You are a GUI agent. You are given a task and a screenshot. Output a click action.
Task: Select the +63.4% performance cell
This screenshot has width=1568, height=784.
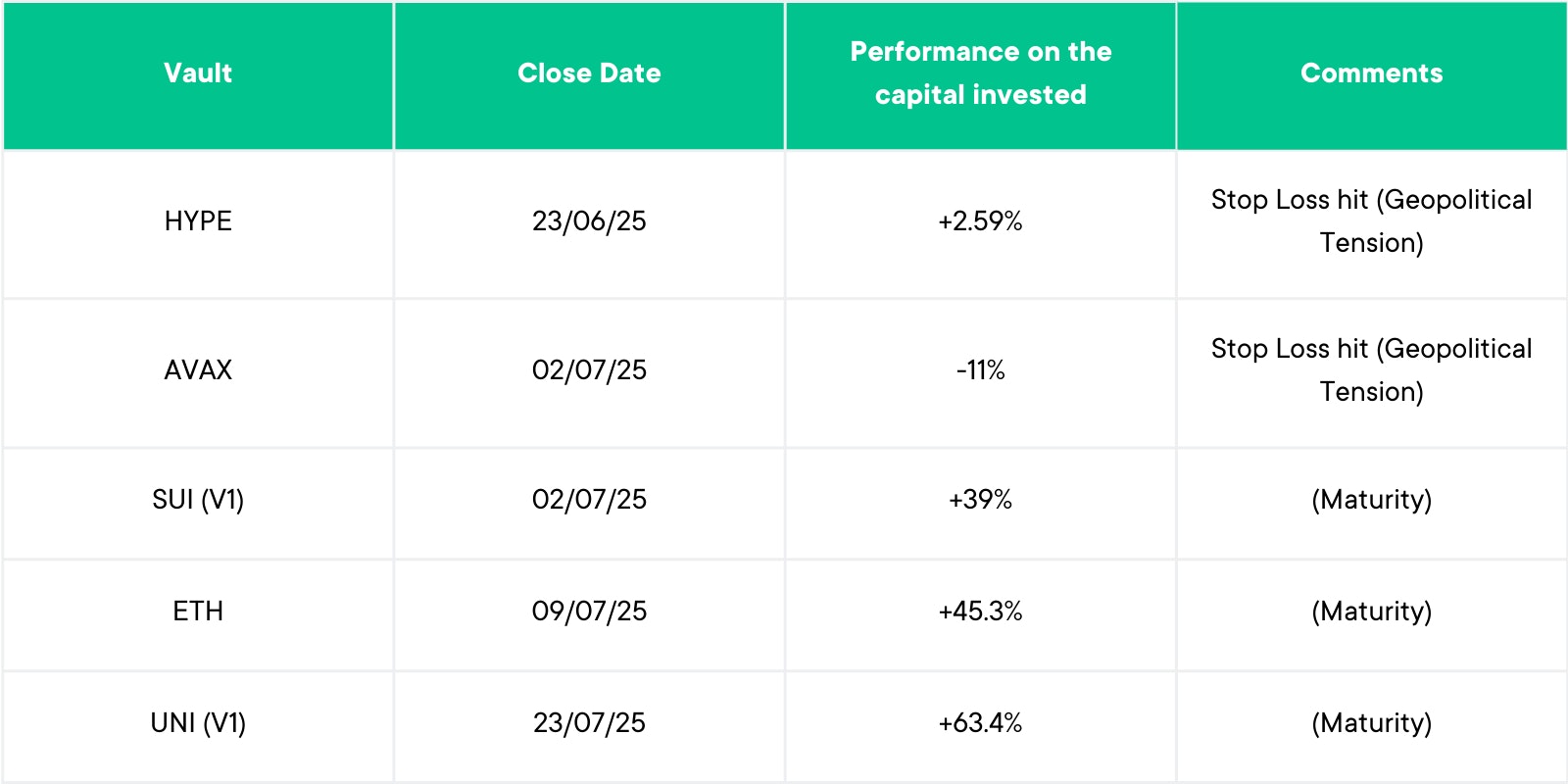980,723
